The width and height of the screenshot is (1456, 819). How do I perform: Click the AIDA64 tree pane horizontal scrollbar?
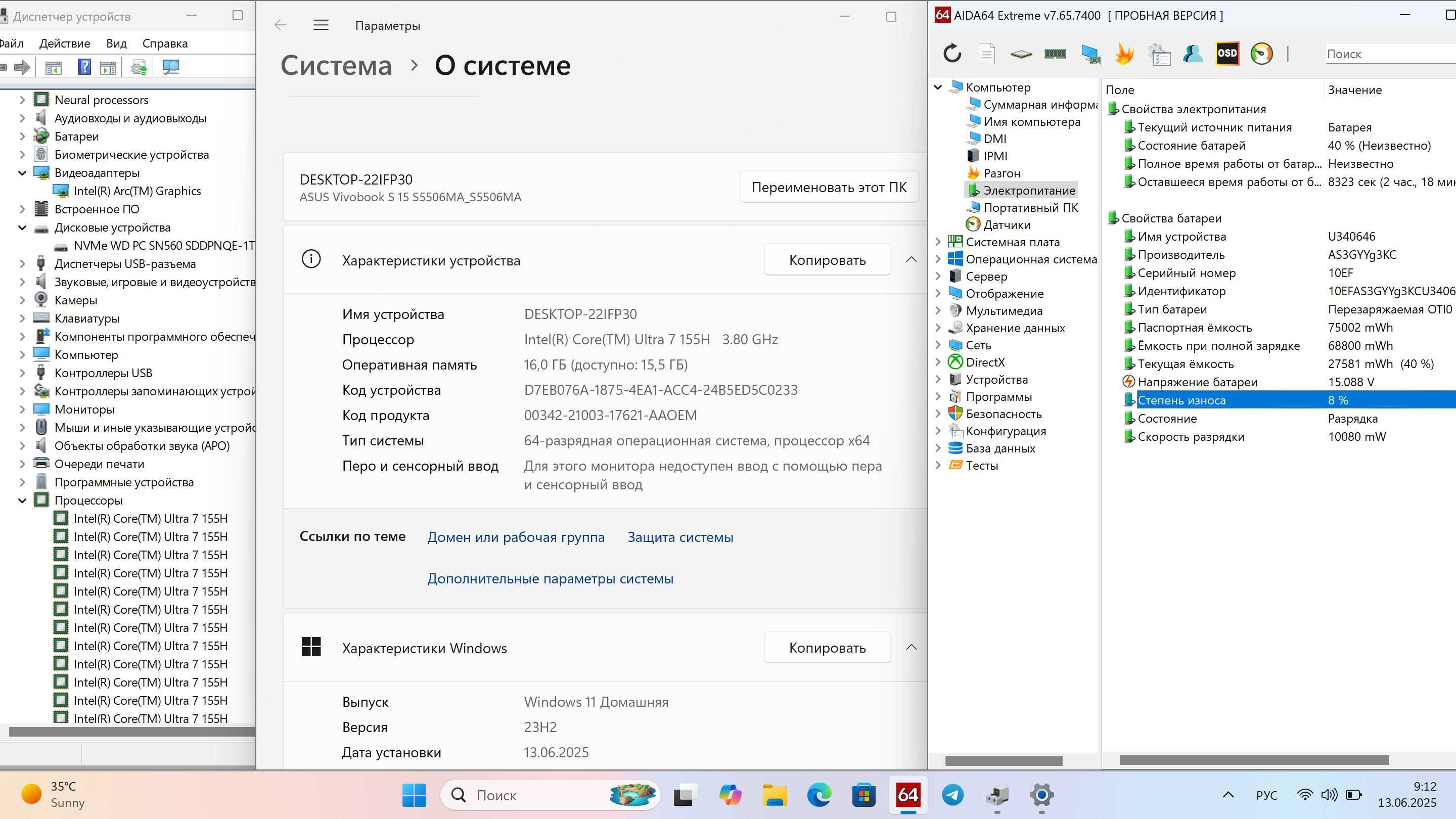1004,761
